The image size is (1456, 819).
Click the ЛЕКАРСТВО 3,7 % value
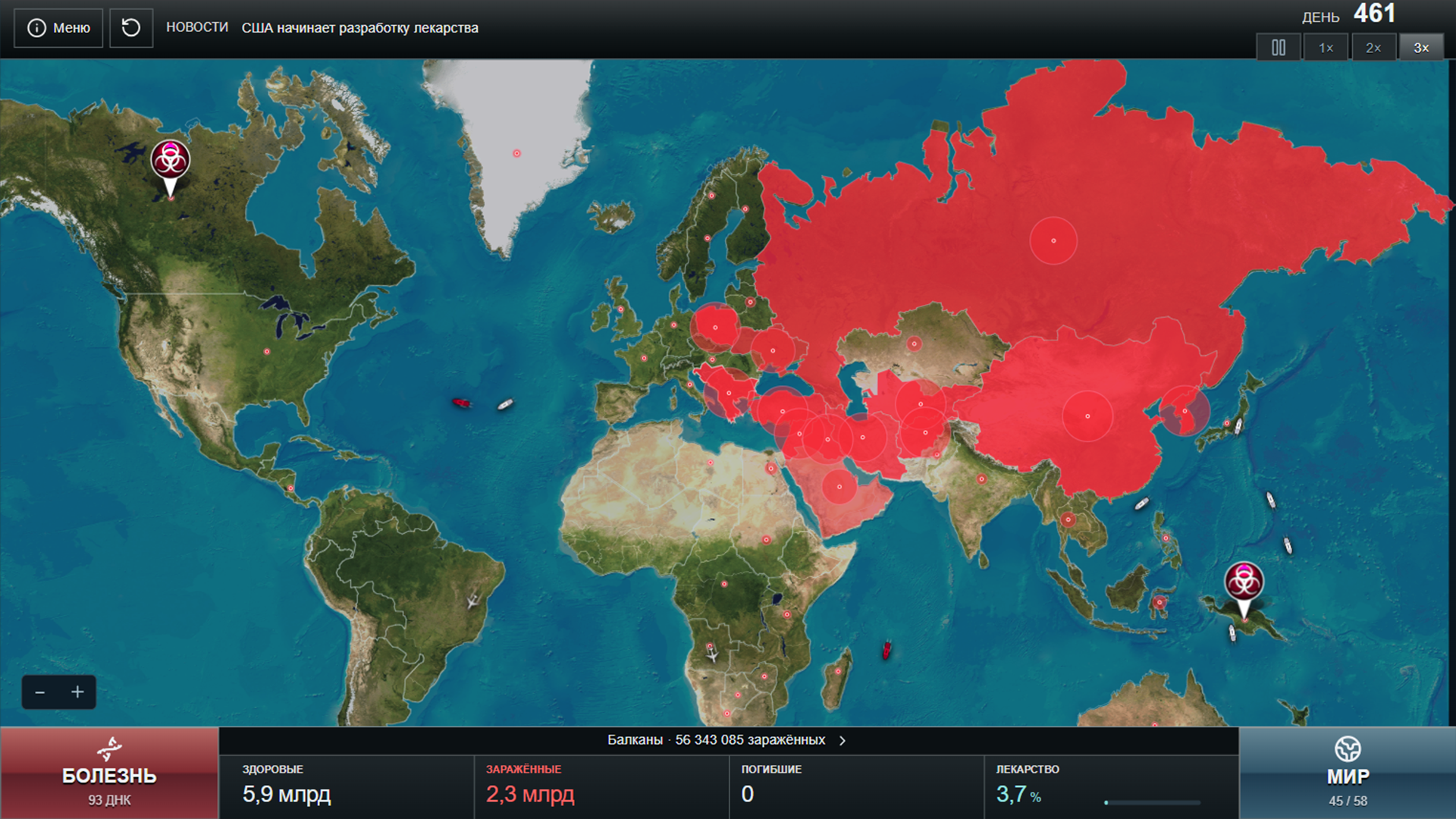1018,795
